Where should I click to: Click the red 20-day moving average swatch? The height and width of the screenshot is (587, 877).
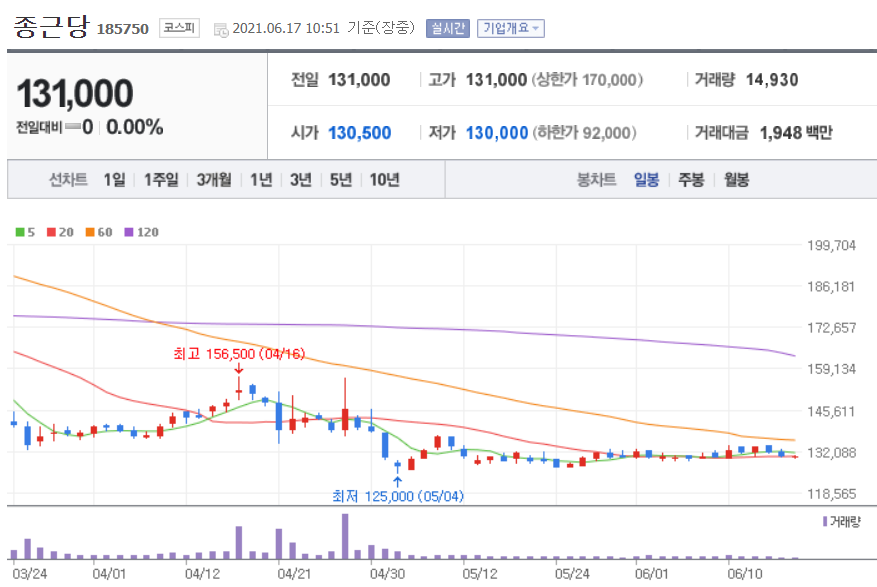point(51,232)
